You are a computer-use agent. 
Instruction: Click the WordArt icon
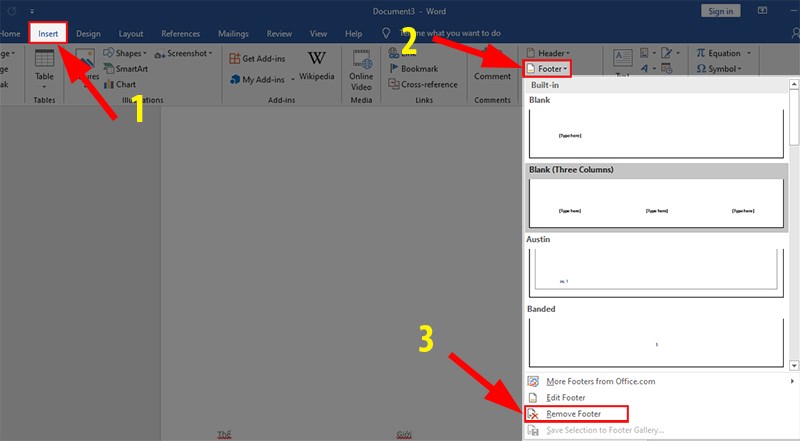coord(644,68)
